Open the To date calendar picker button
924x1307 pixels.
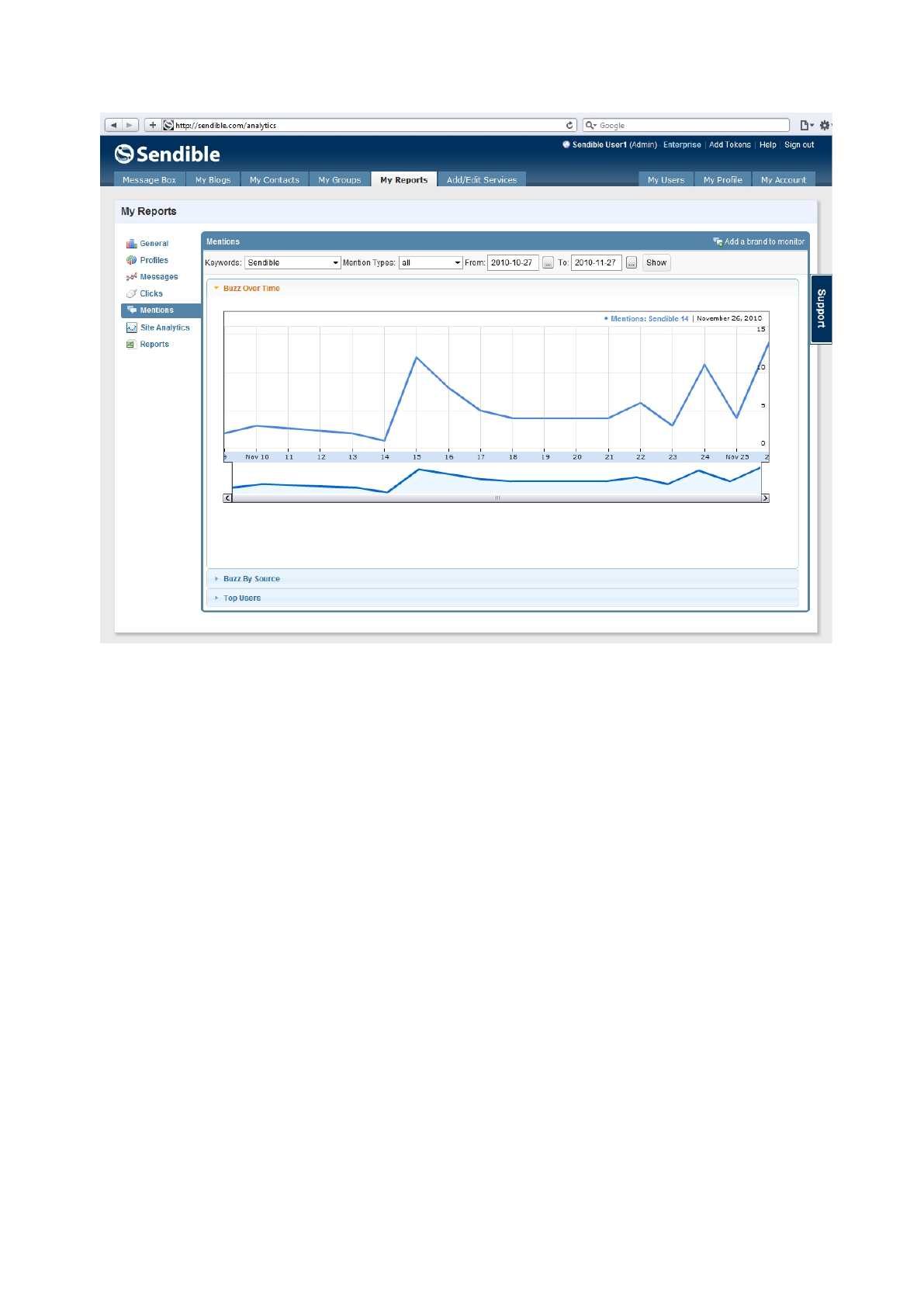pos(632,263)
